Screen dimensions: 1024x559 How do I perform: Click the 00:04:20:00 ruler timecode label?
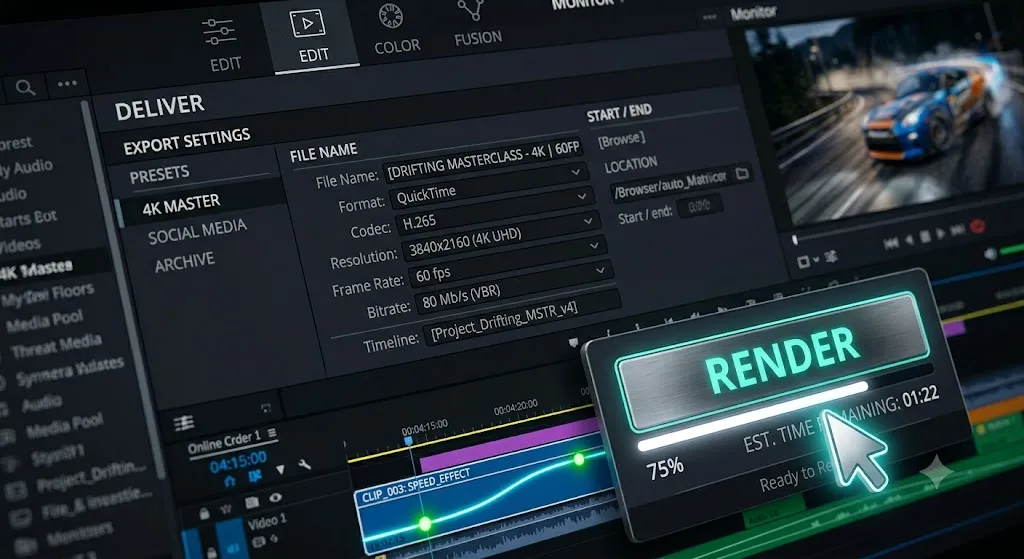tap(515, 407)
